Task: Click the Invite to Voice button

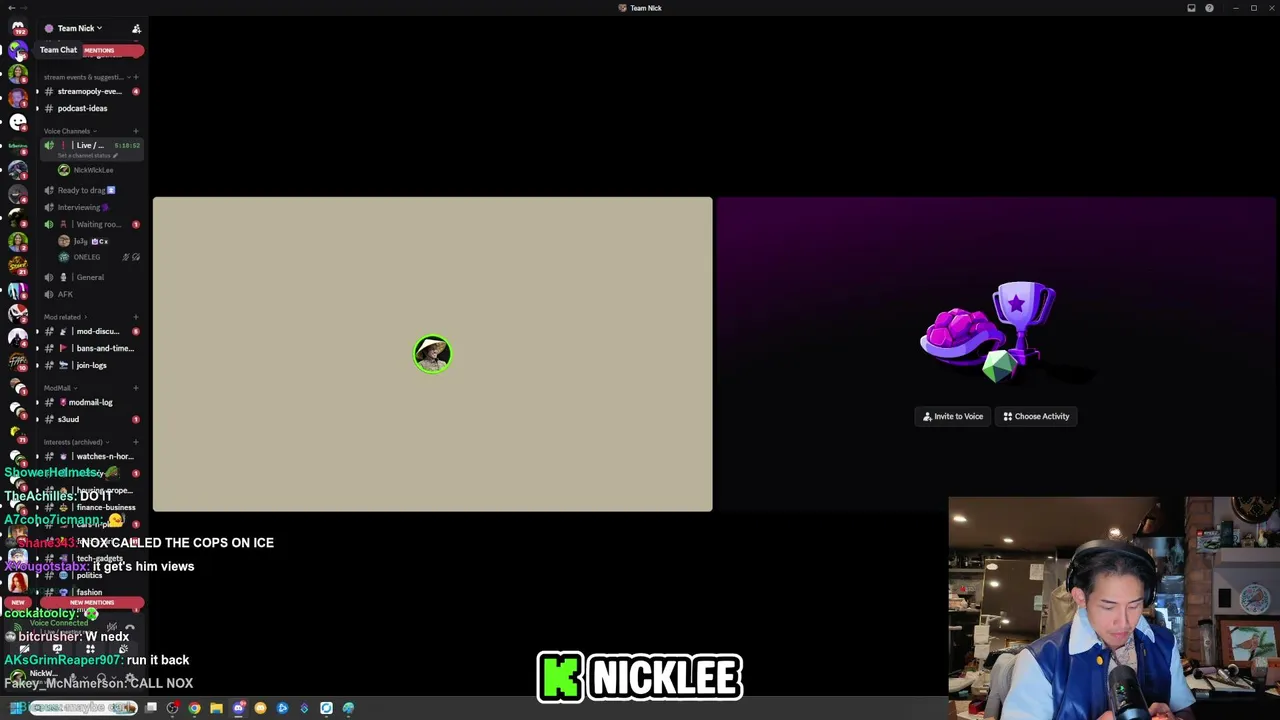Action: coord(953,417)
